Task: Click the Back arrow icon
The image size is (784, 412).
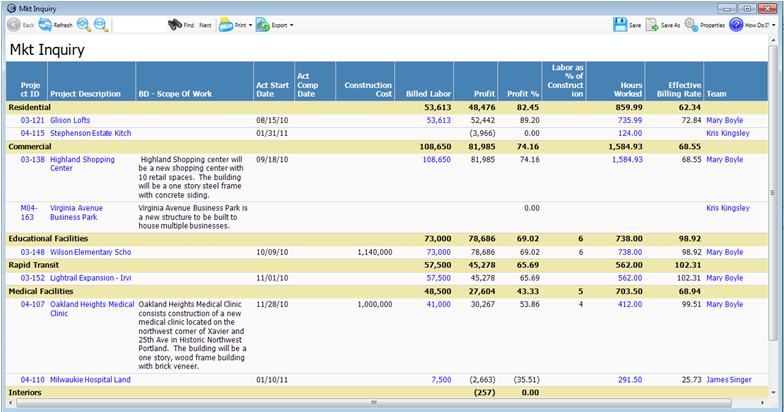Action: point(14,24)
